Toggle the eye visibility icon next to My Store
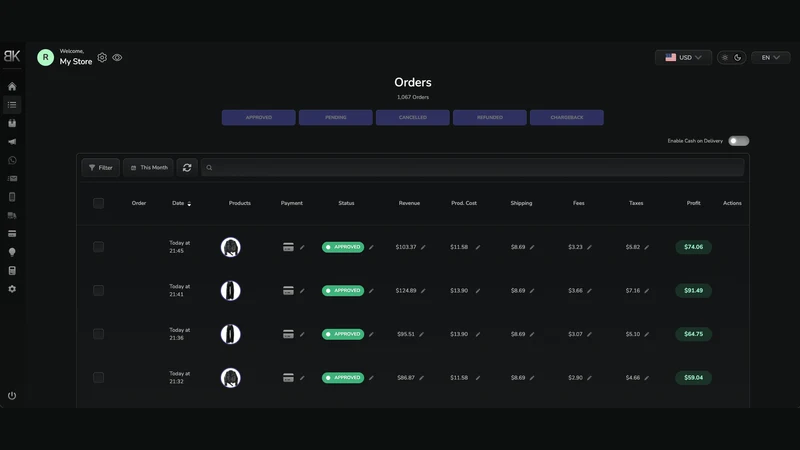800x450 pixels. click(x=117, y=58)
